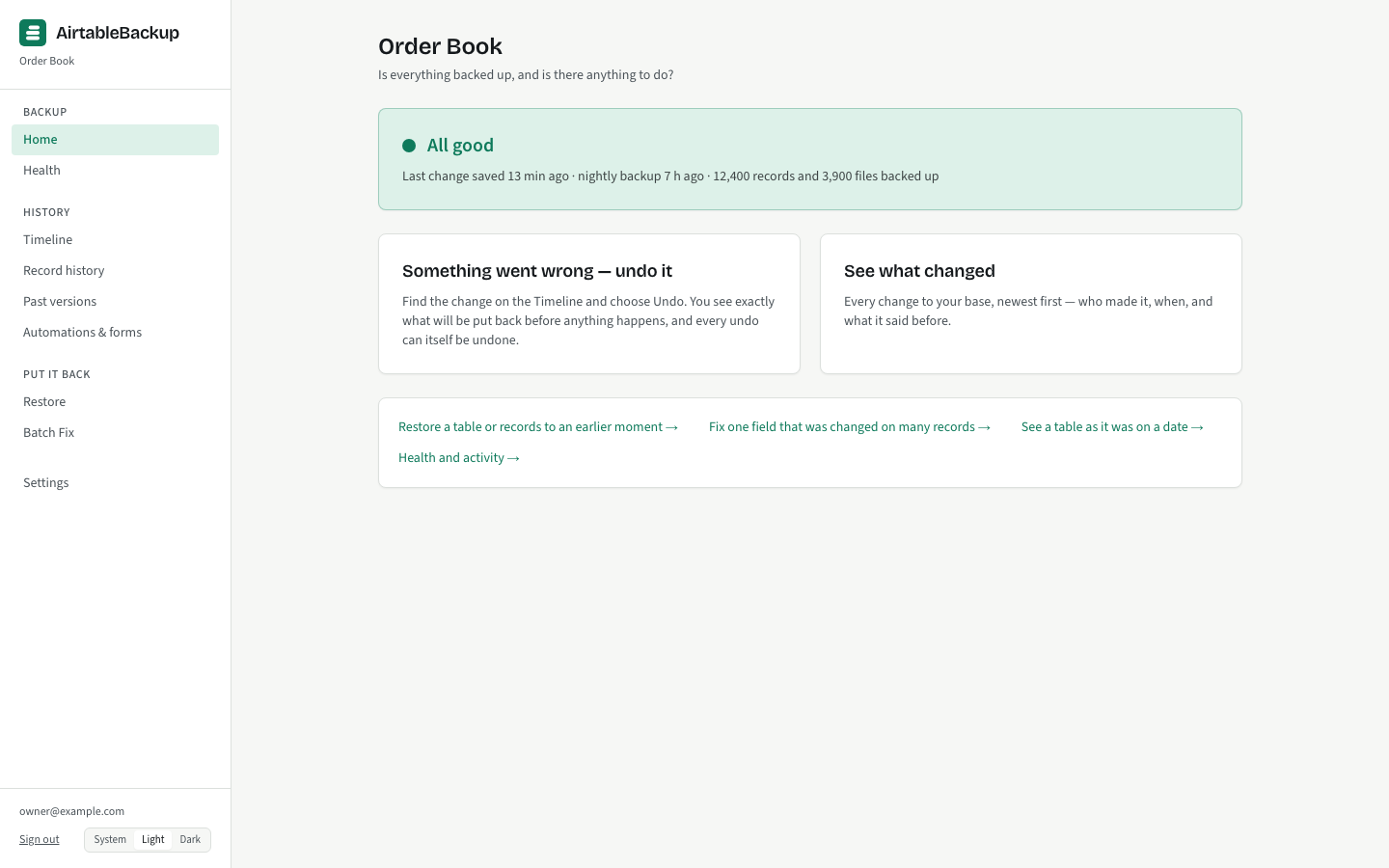
Task: Click 'Order Book' base name under logo
Action: pyautogui.click(x=46, y=62)
